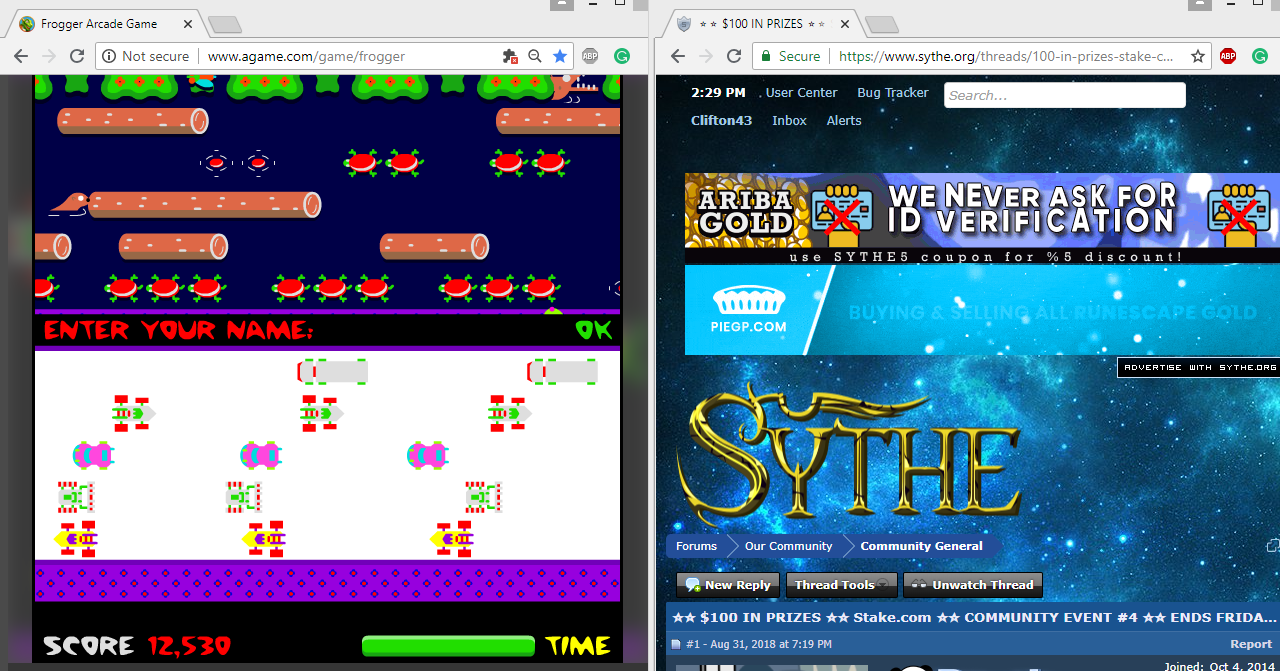Go to Our Community breadcrumb

pyautogui.click(x=788, y=546)
